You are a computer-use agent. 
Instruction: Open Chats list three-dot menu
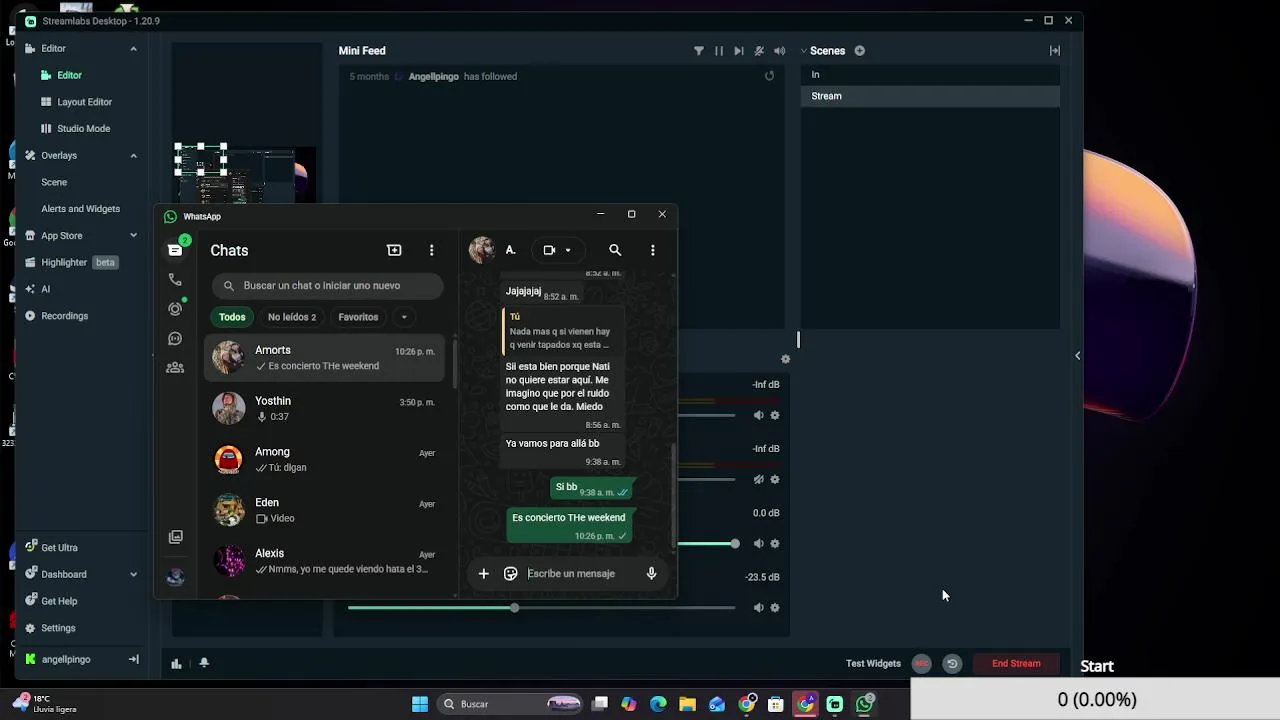(431, 250)
